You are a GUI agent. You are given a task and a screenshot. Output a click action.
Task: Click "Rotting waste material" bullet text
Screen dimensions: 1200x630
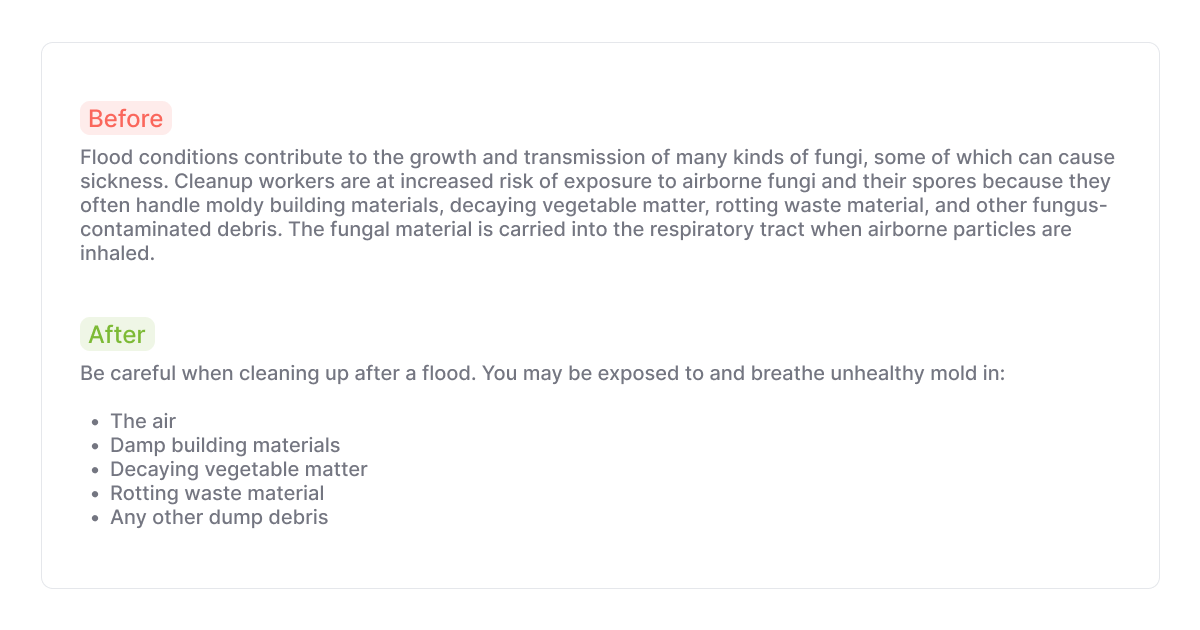pyautogui.click(x=217, y=493)
